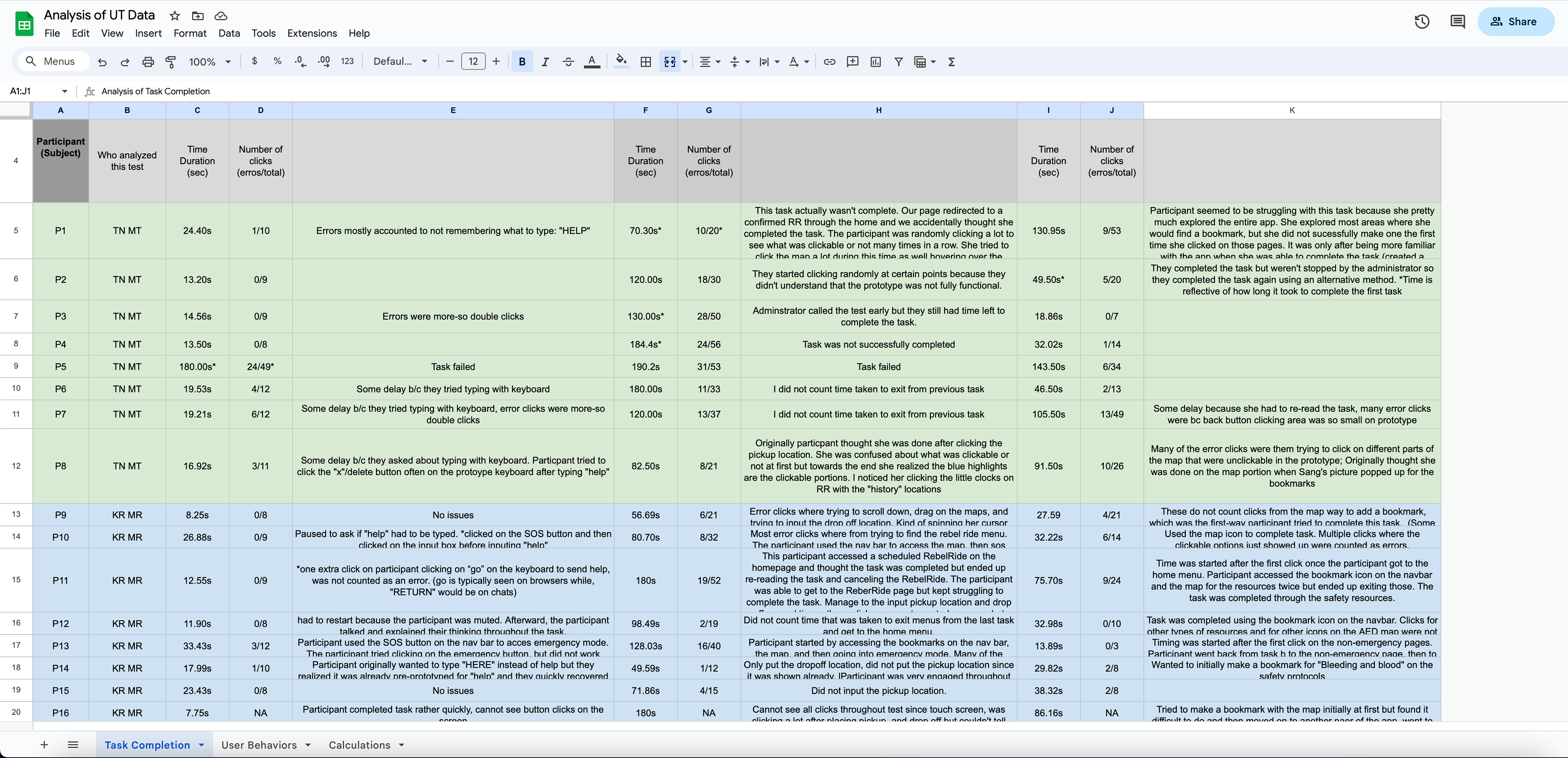The height and width of the screenshot is (758, 1568).
Task: Open the all sheets list
Action: pos(73,745)
